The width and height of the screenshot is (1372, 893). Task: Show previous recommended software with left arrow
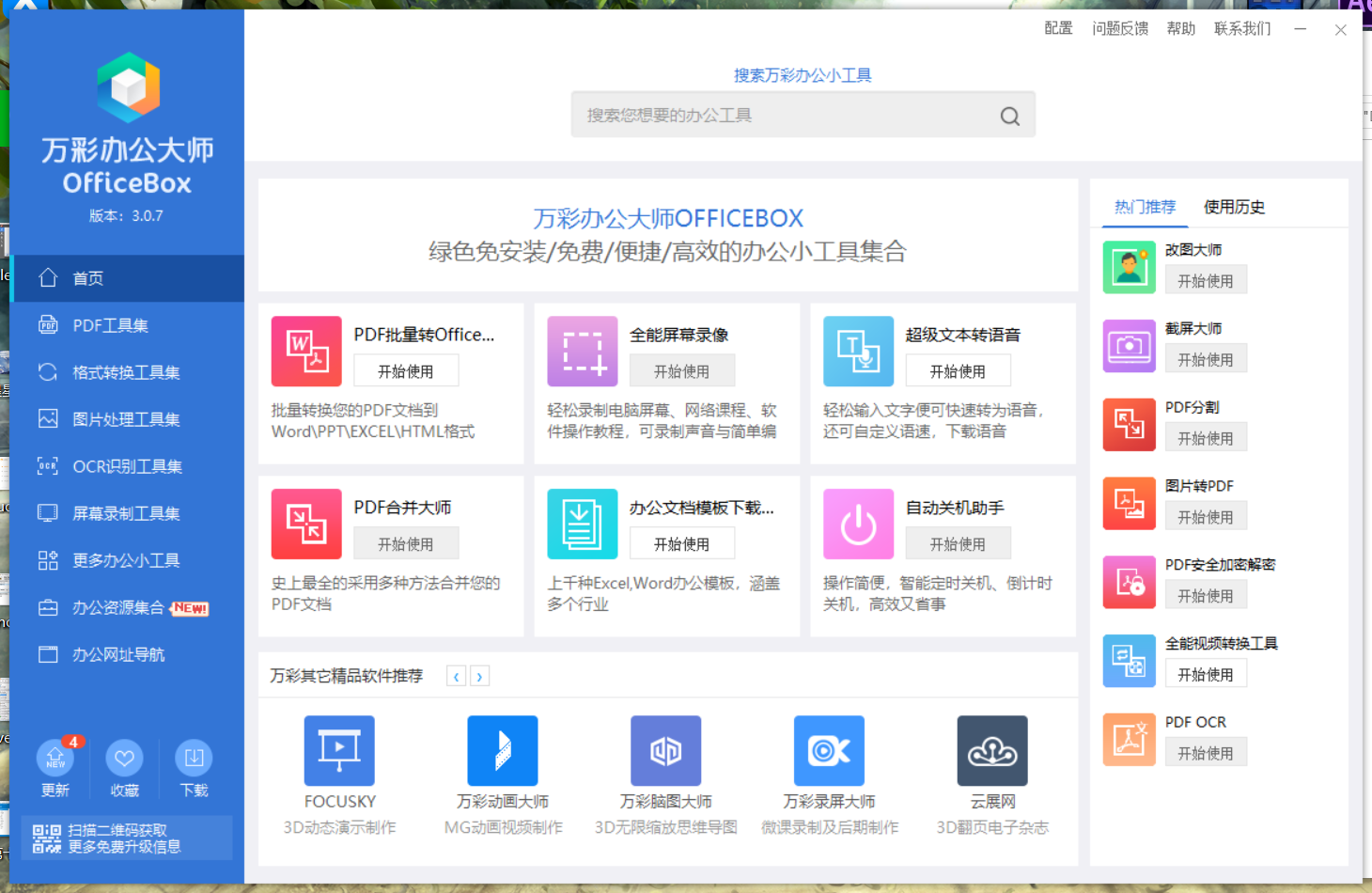pos(457,676)
